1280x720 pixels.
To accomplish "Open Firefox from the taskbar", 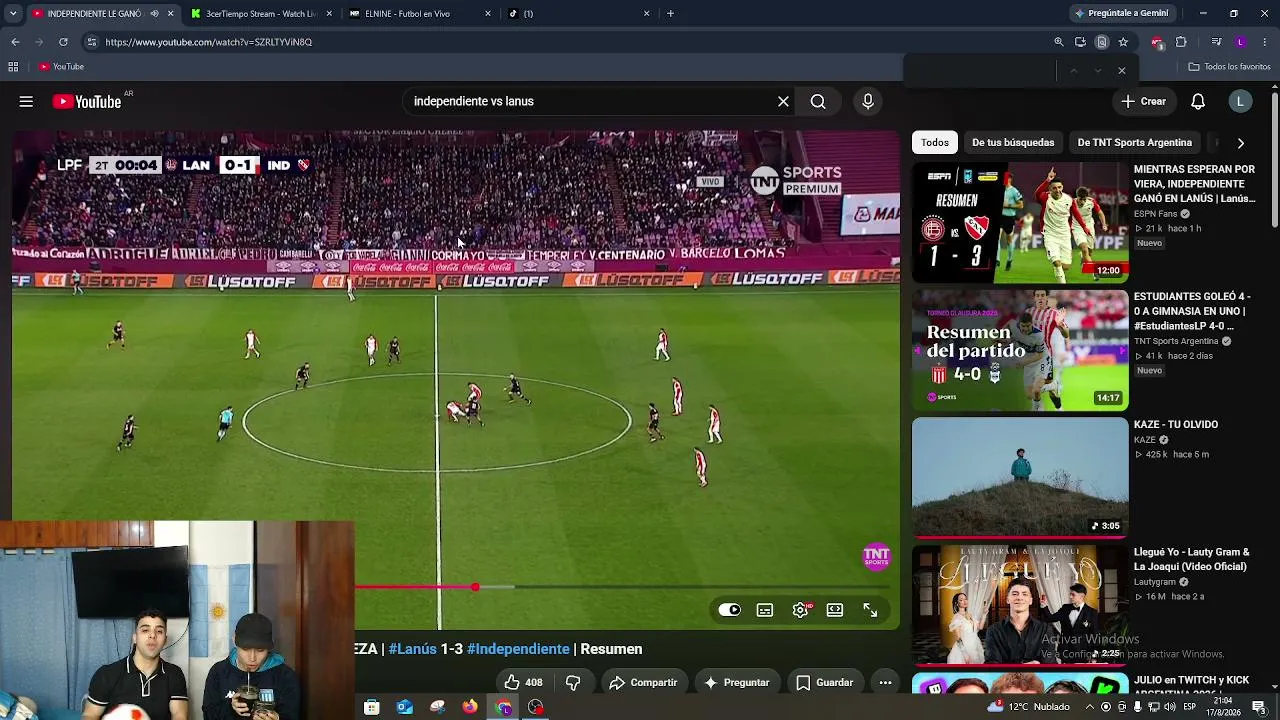I will [x=470, y=707].
